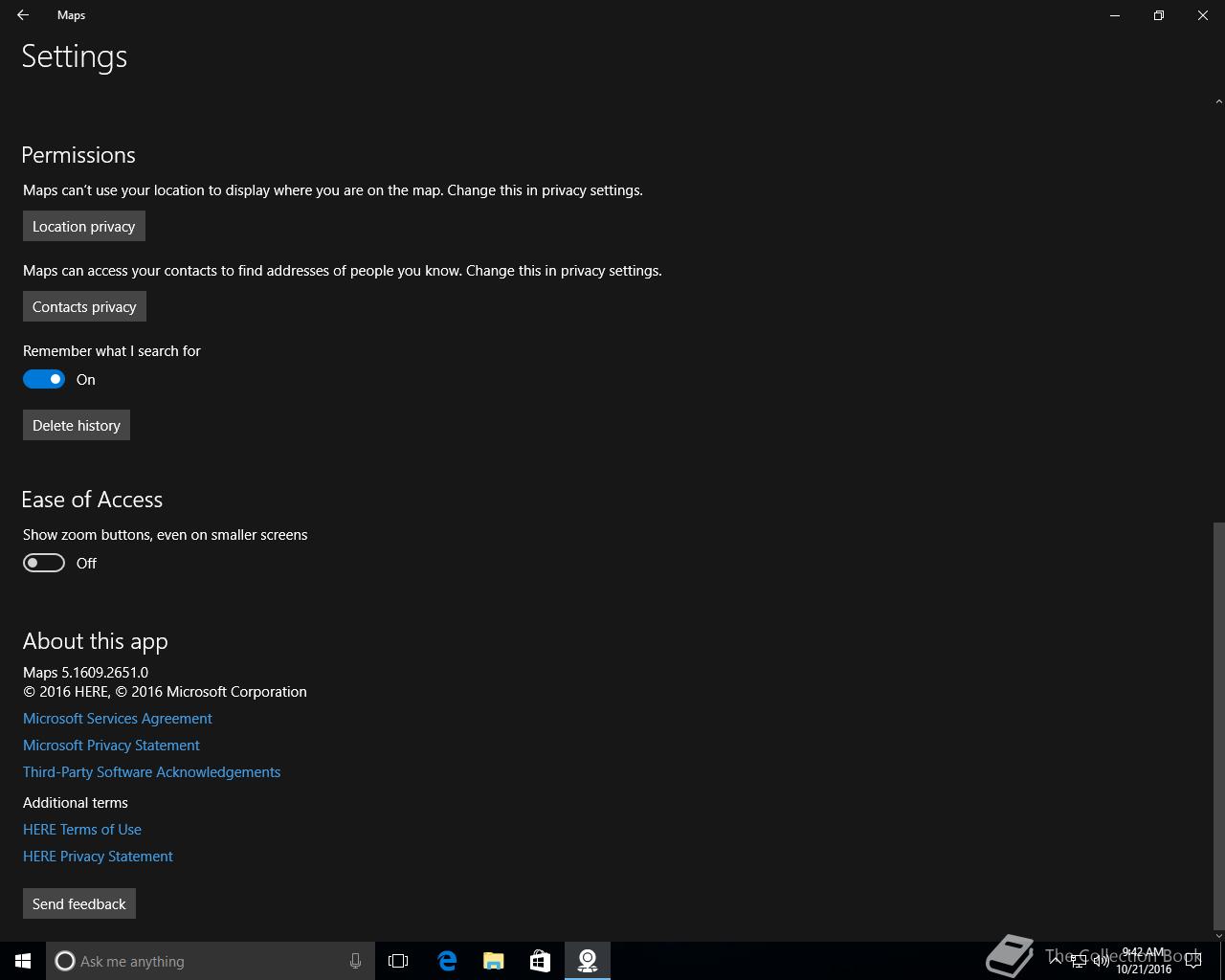Click scroll down arrow of scrollbar
Viewport: 1225px width, 980px height.
pyautogui.click(x=1218, y=935)
